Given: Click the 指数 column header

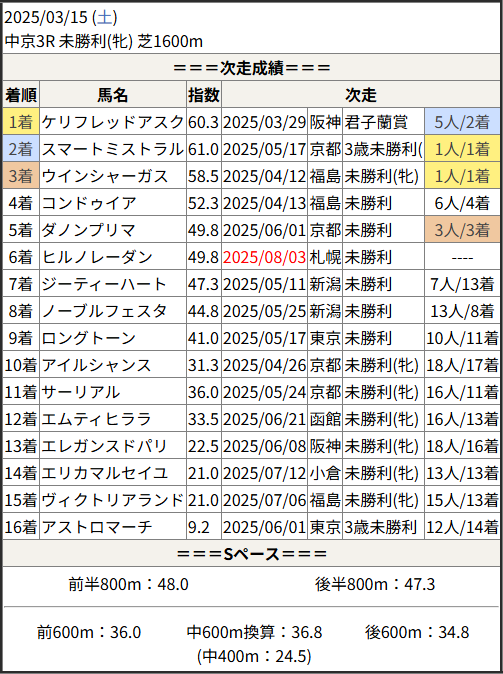Looking at the screenshot, I should [x=204, y=95].
